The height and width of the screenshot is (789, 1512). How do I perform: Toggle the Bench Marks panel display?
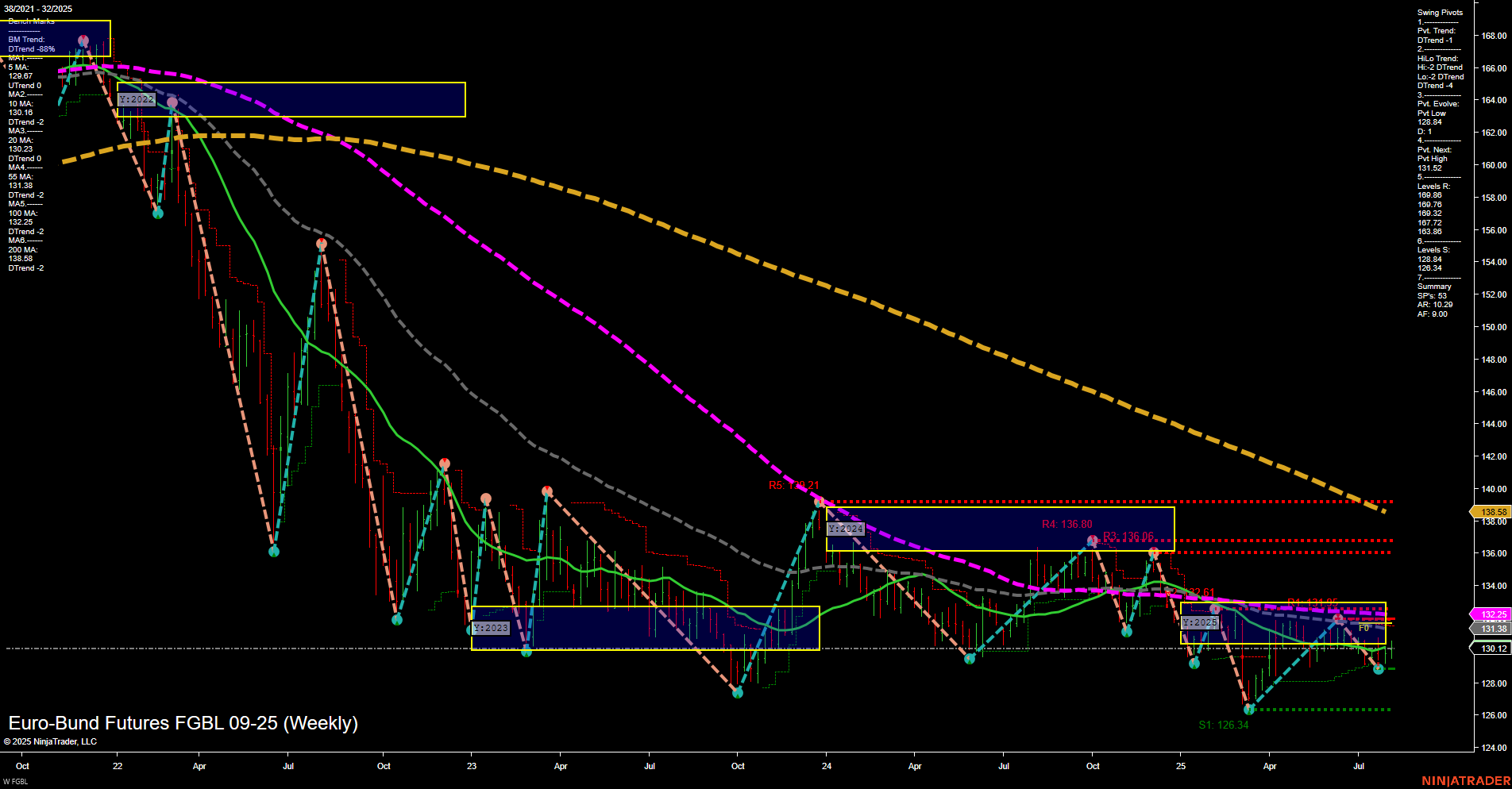pyautogui.click(x=30, y=21)
